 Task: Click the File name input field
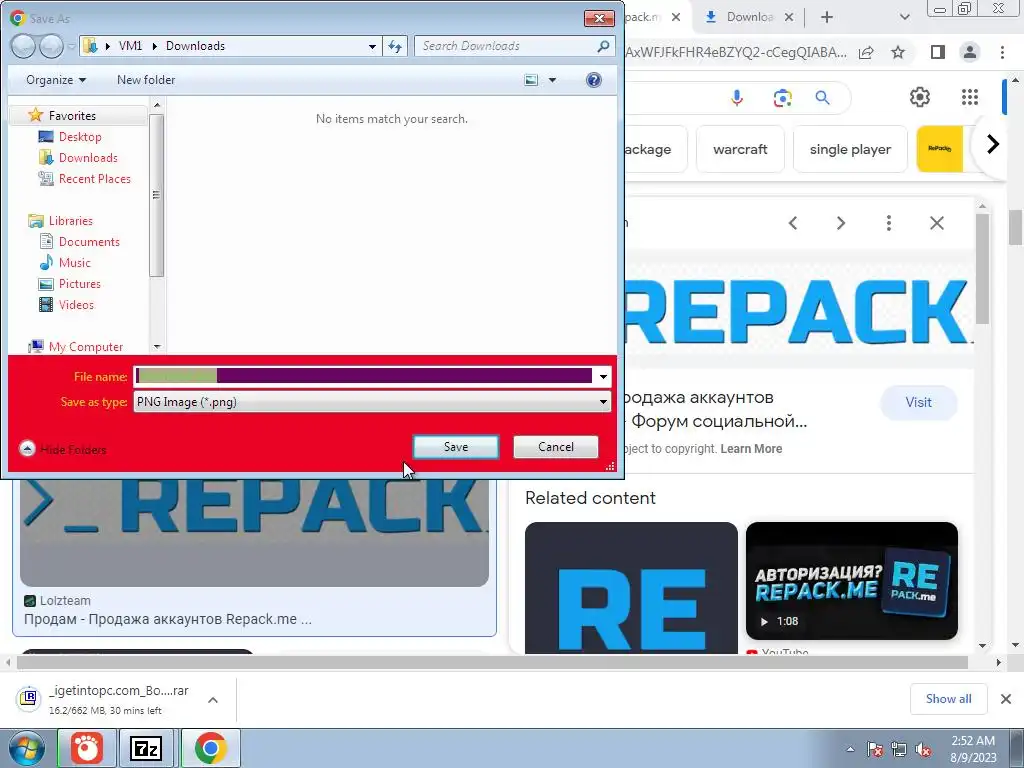pos(364,376)
